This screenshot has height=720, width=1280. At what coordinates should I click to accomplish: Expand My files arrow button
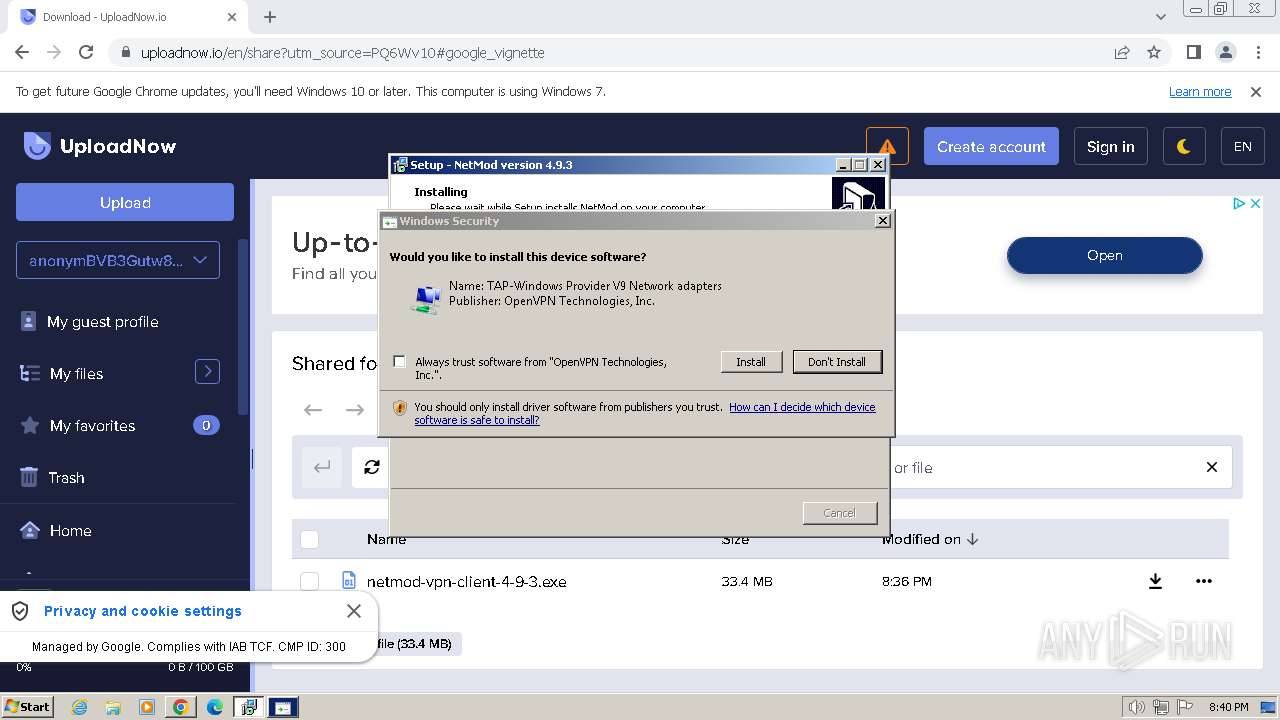pyautogui.click(x=207, y=372)
